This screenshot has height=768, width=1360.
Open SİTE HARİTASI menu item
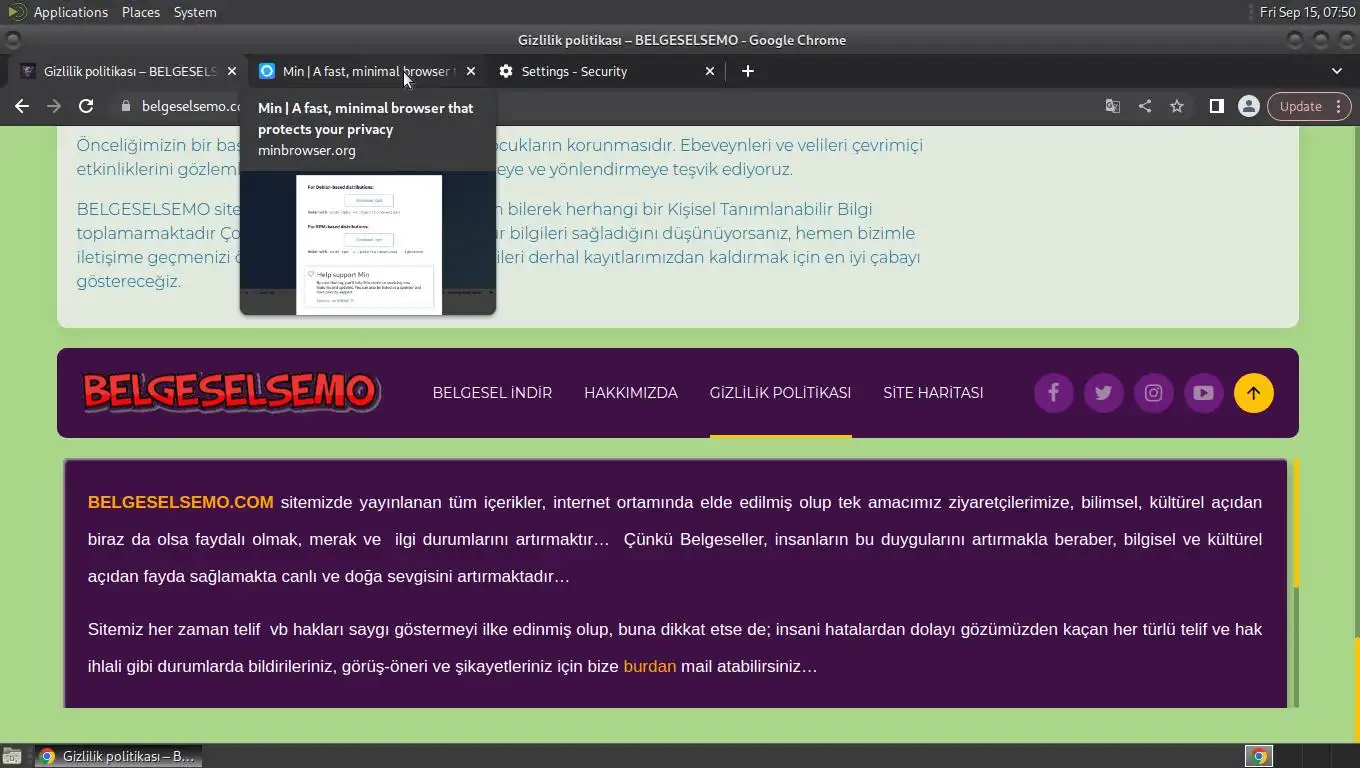tap(933, 393)
